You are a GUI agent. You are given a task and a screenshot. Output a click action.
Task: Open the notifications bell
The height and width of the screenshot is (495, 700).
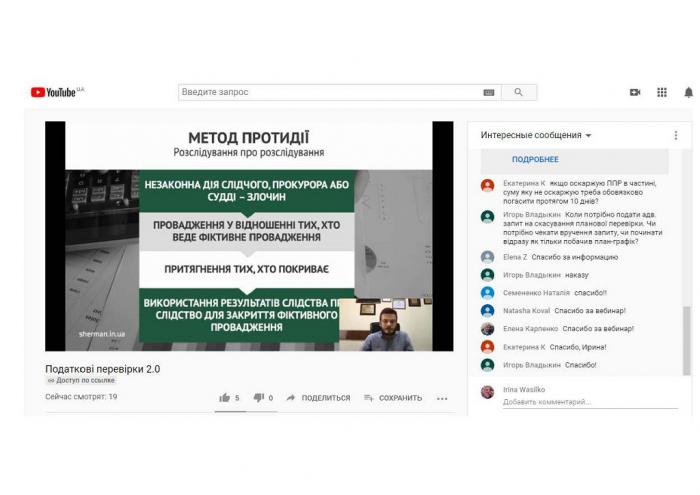(688, 92)
